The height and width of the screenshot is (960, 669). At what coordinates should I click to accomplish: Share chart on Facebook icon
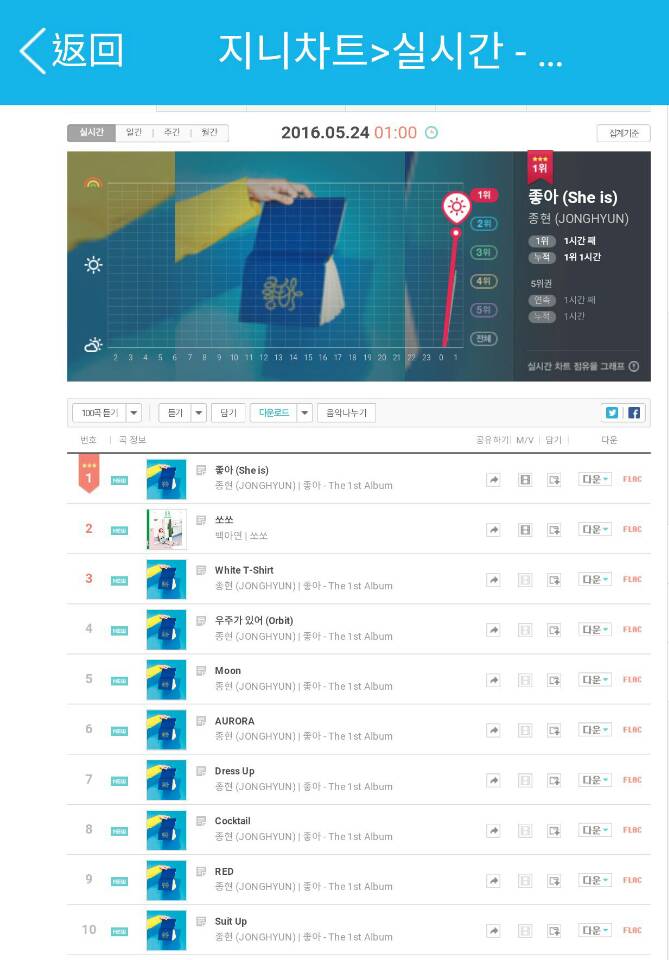(634, 413)
